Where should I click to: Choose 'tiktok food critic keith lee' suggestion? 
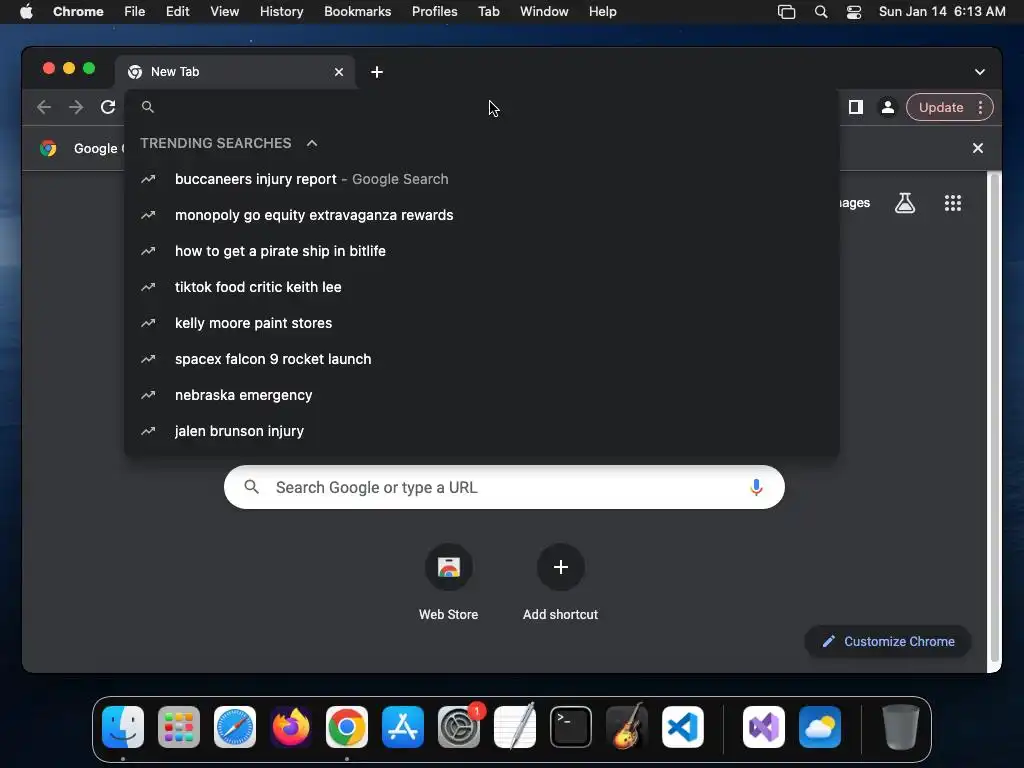pyautogui.click(x=482, y=287)
